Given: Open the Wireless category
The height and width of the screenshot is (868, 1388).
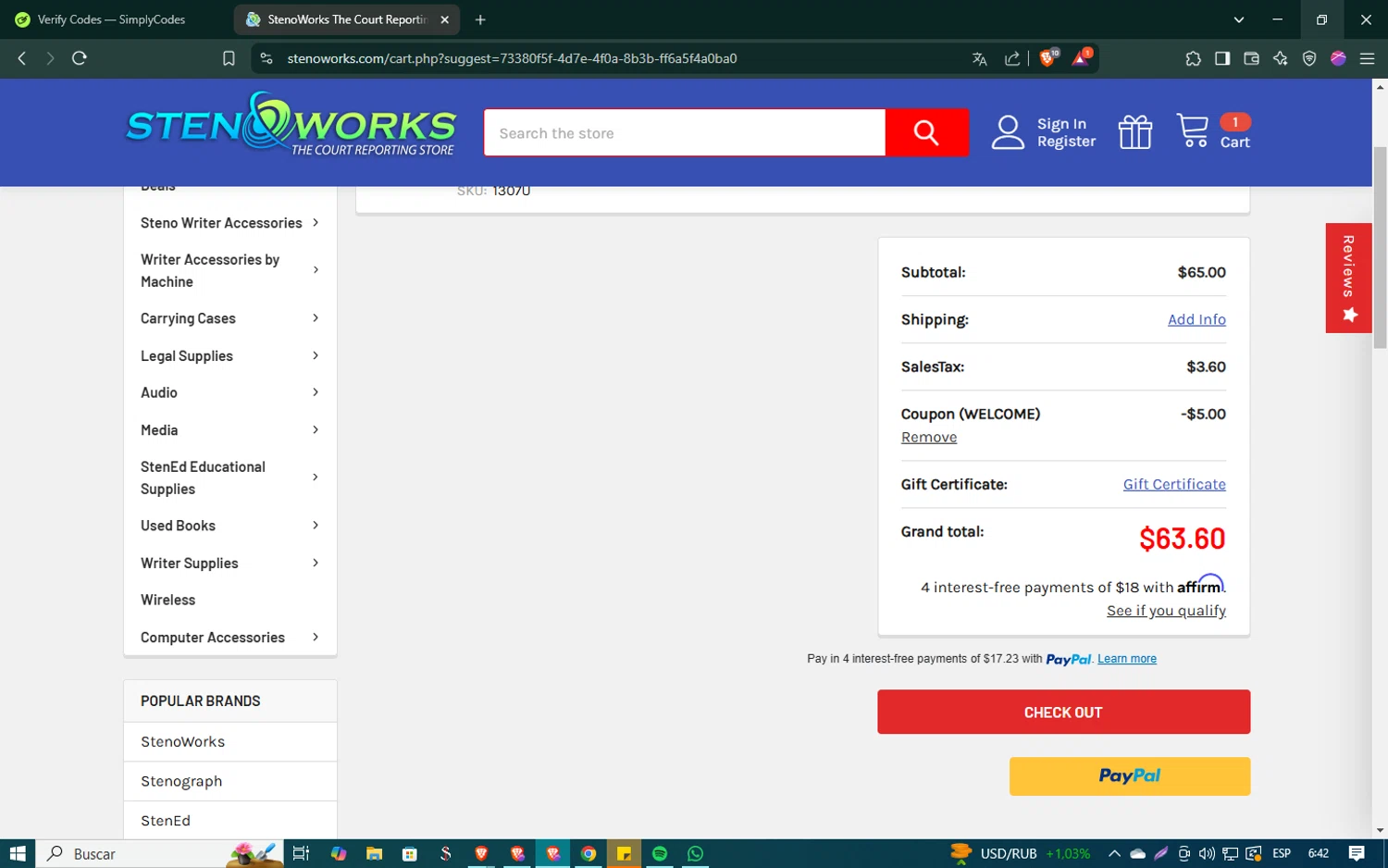Looking at the screenshot, I should coord(167,600).
